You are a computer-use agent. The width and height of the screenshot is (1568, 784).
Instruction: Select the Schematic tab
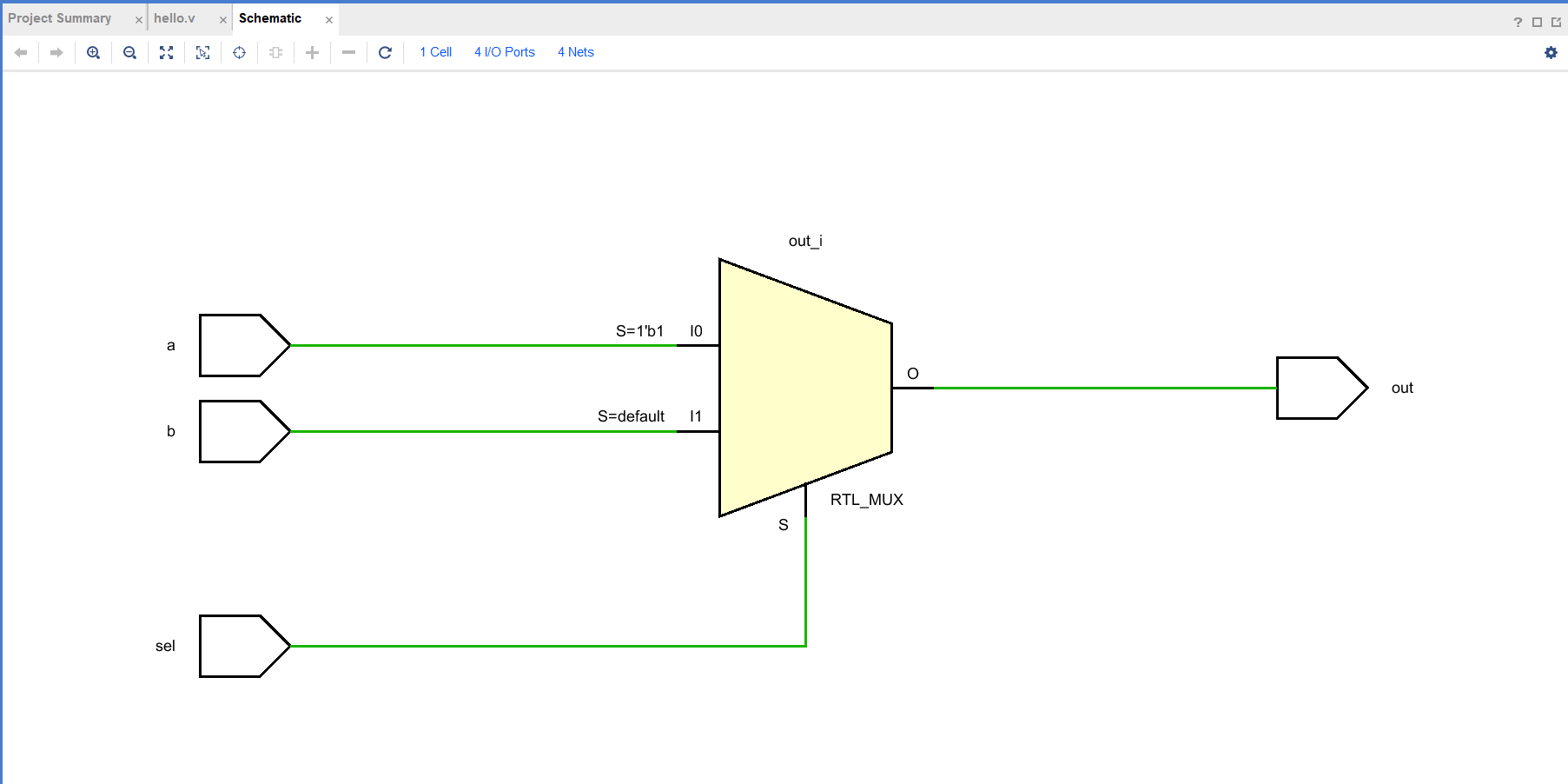270,18
